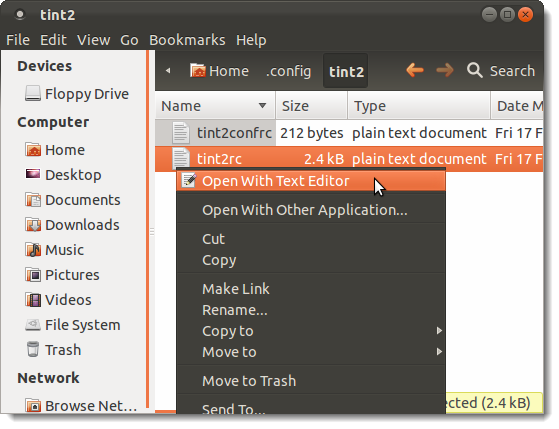559x429 pixels.
Task: Sort by the Date Modified column header
Action: pos(517,106)
